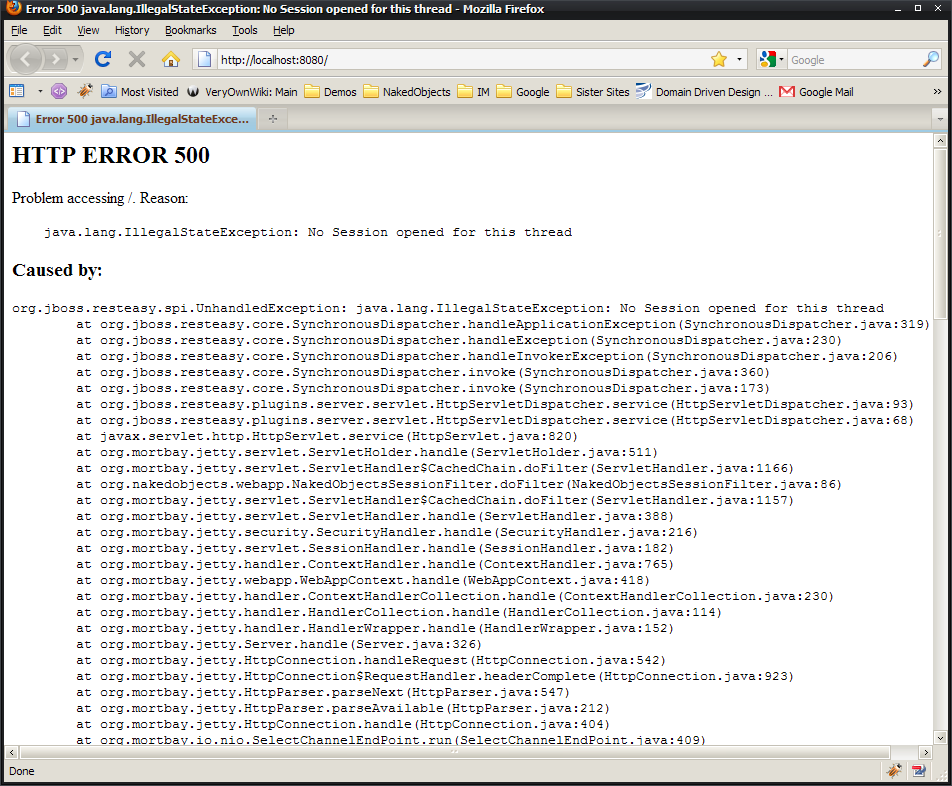Open the History menu
Screen dimensions: 952x786
pyautogui.click(x=132, y=30)
